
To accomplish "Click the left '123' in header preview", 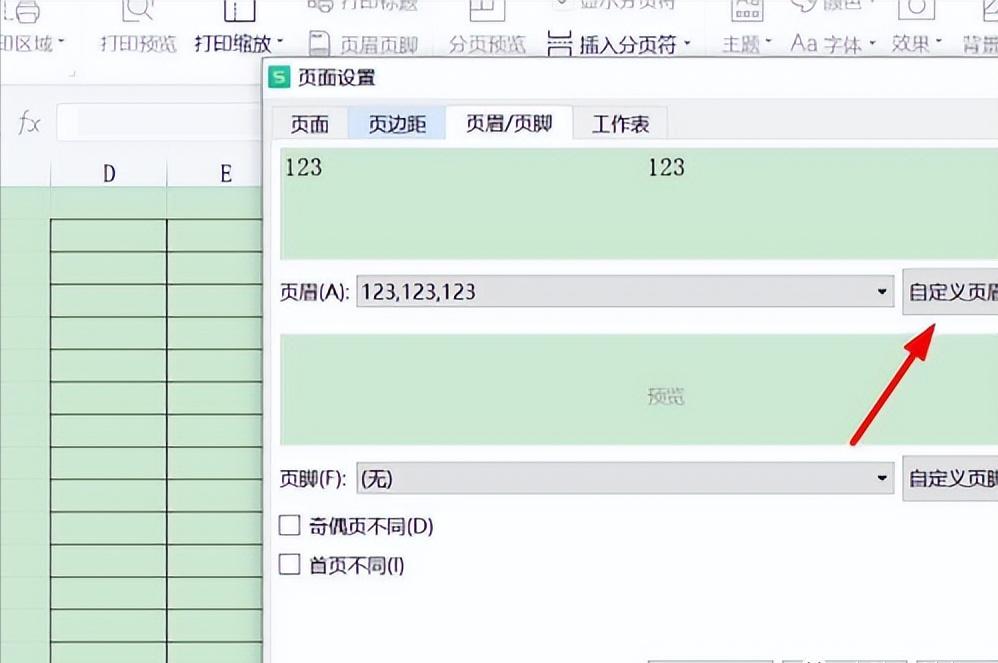I will [304, 167].
